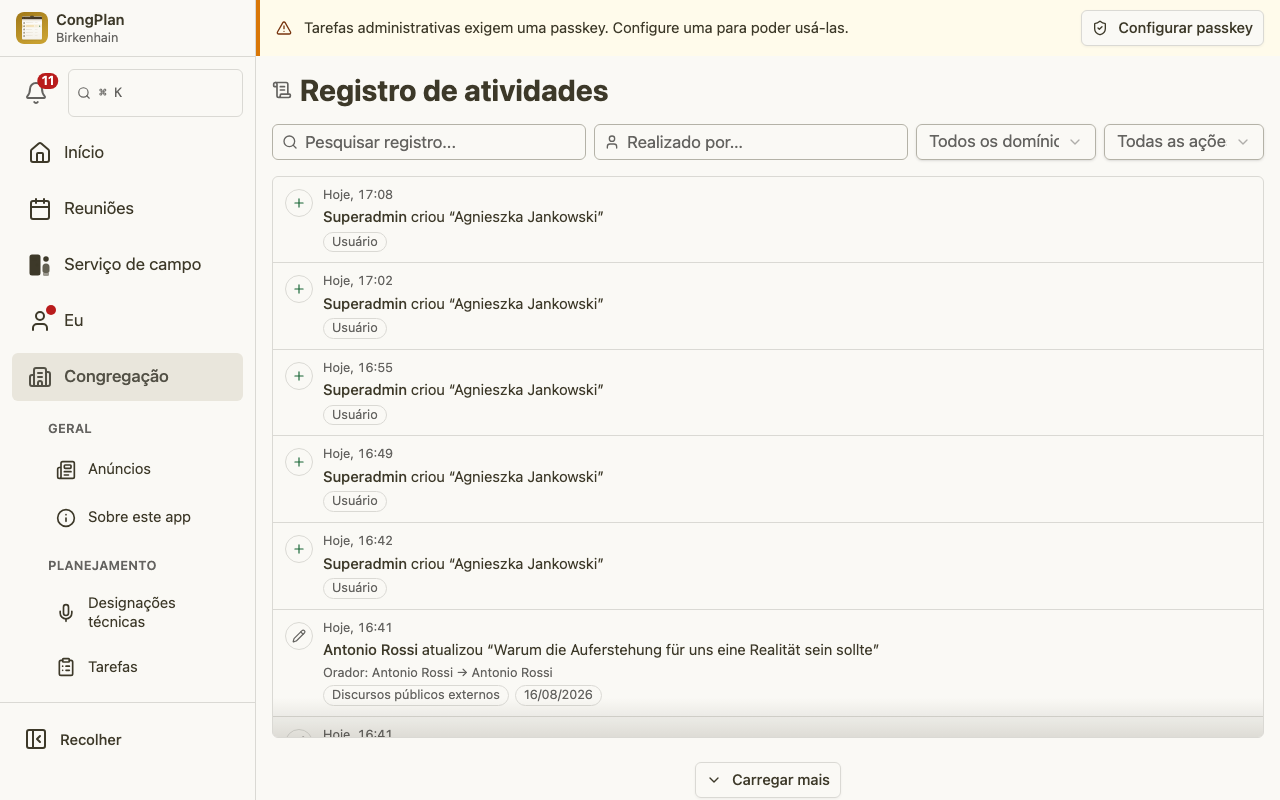The height and width of the screenshot is (800, 1280).
Task: Click the Início home icon
Action: tap(40, 152)
